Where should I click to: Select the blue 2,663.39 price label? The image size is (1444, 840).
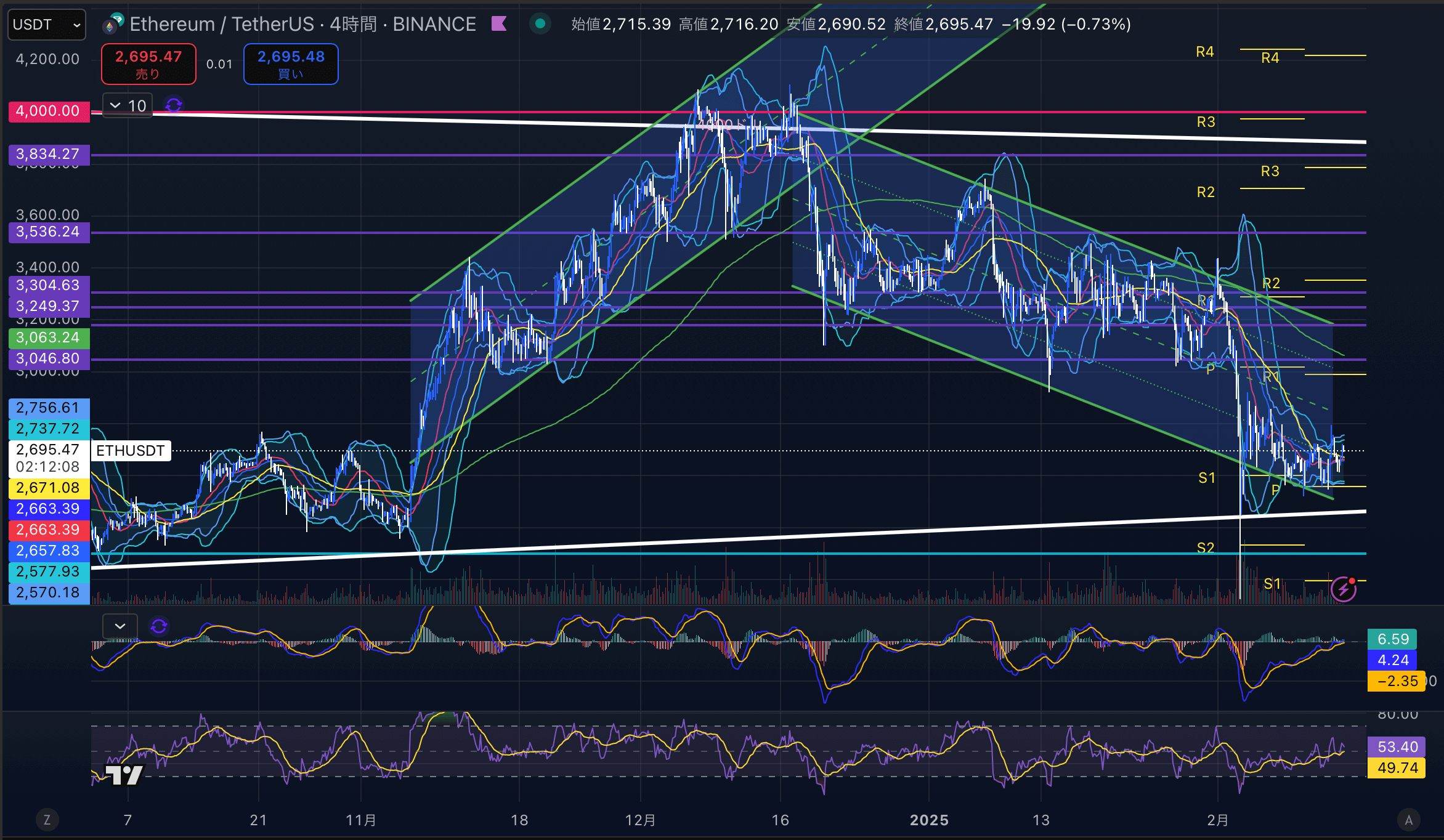point(49,509)
